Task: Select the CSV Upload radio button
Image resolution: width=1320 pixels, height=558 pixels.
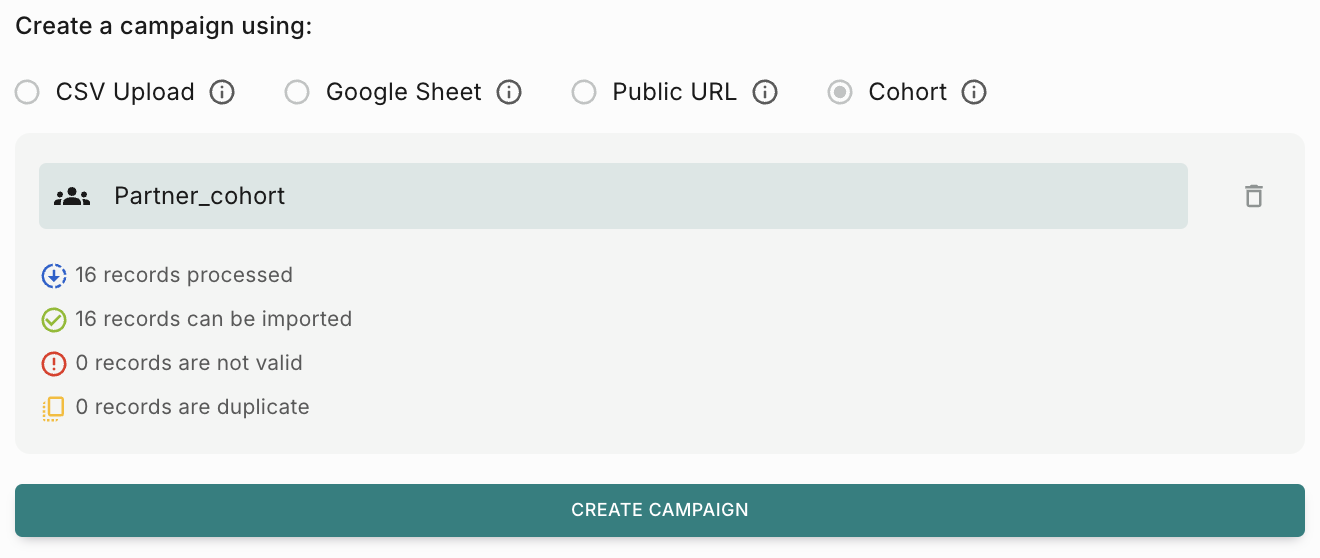Action: (27, 93)
